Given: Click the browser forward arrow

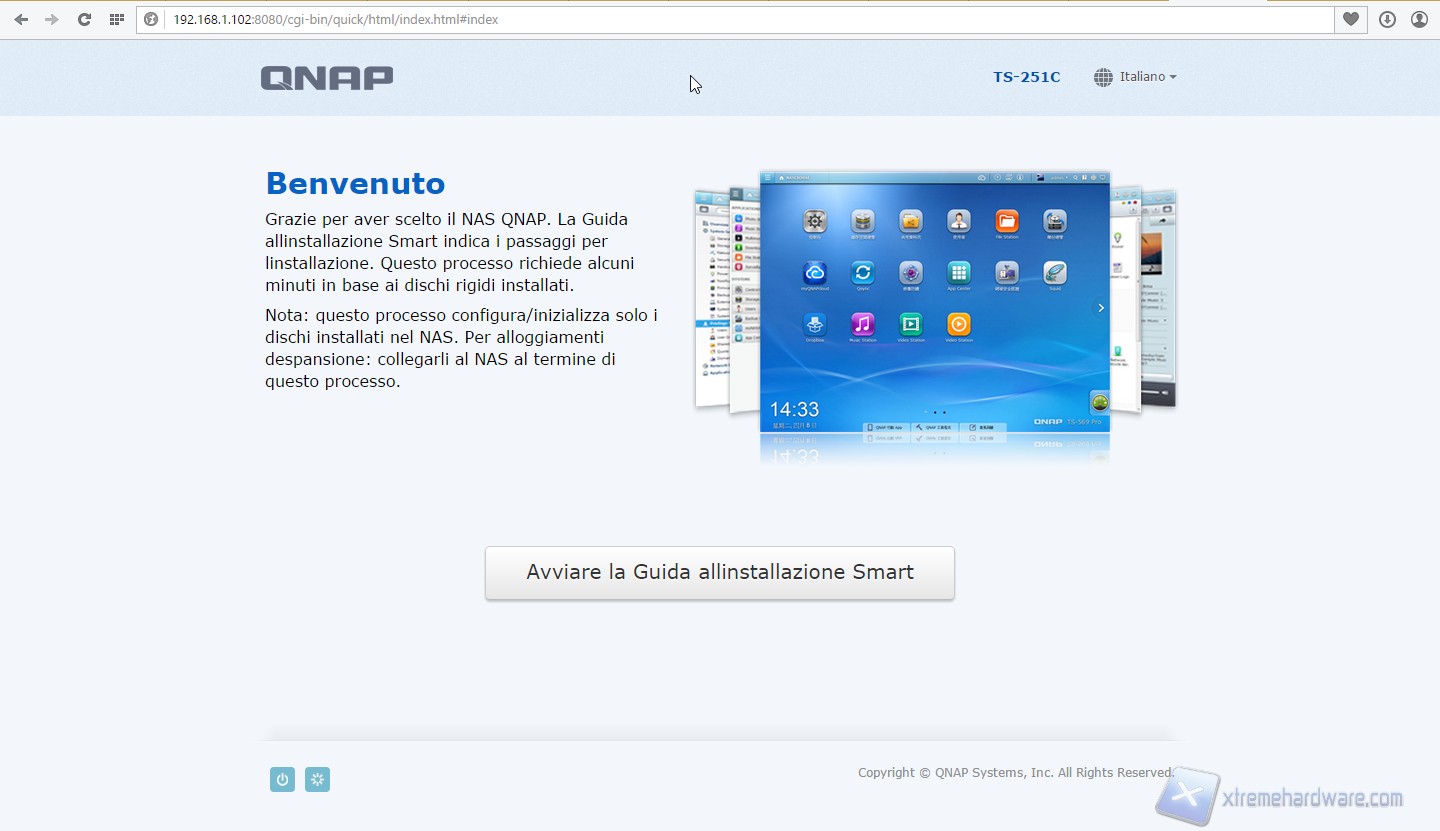Looking at the screenshot, I should [x=52, y=19].
